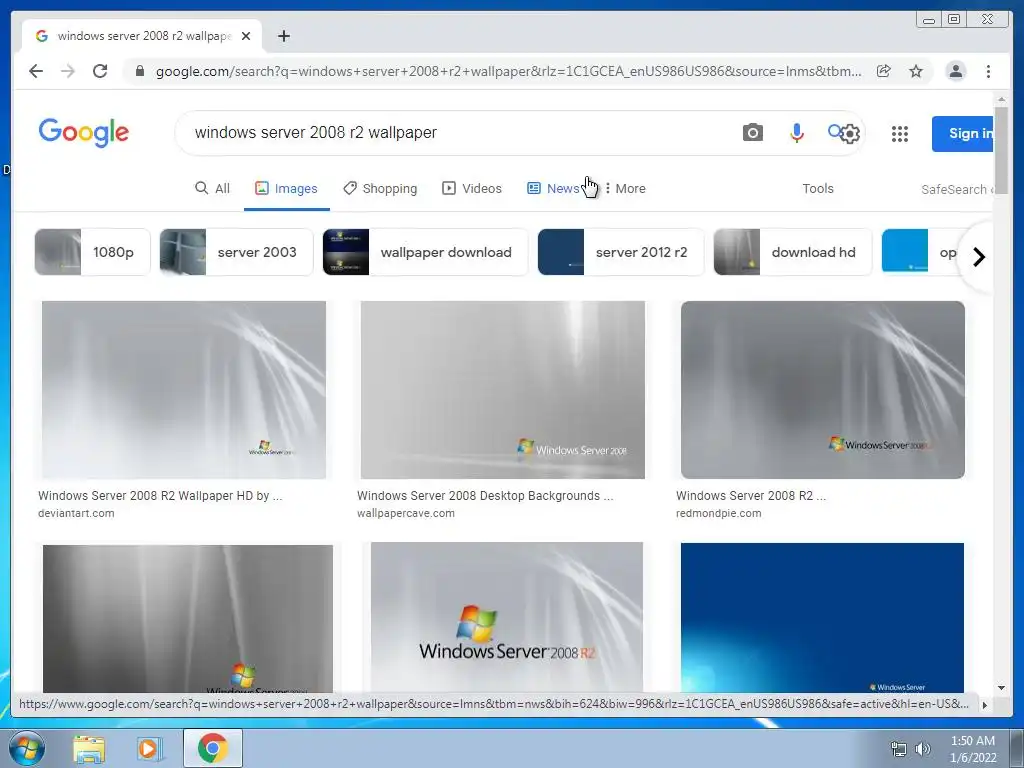Screen dimensions: 1024x768
Task: Open the SafeSearch setting
Action: (x=957, y=189)
